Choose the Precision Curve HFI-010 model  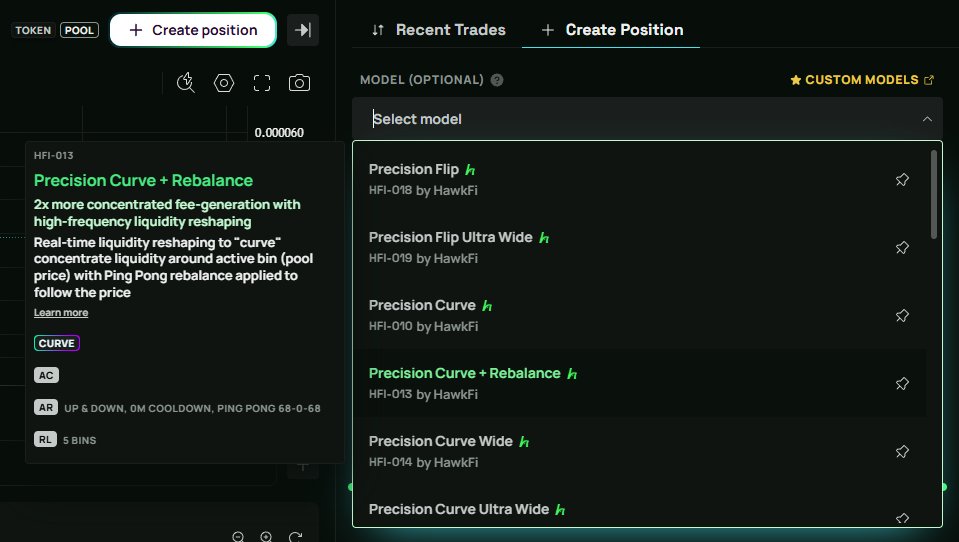[x=639, y=315]
